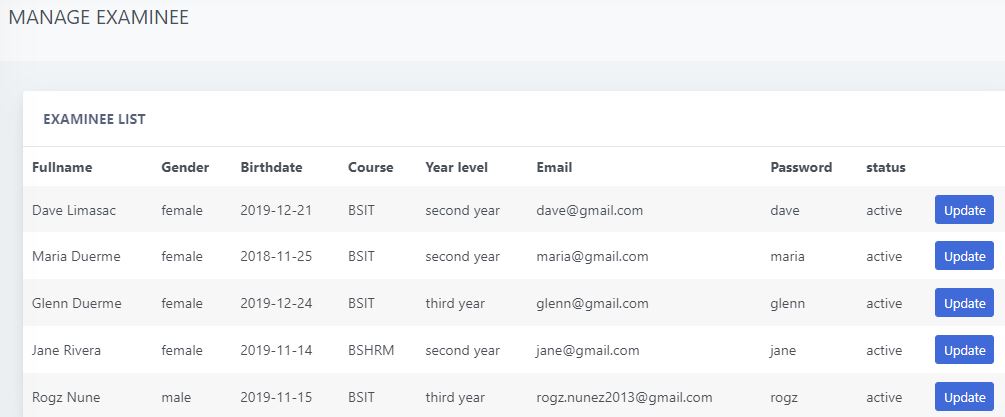Screen dimensions: 1005x417
Task: Click the Fullname column header
Action: (x=62, y=167)
